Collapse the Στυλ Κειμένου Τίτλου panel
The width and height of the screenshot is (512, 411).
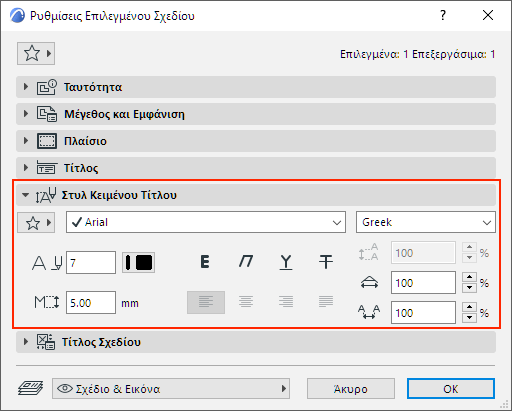256,195
